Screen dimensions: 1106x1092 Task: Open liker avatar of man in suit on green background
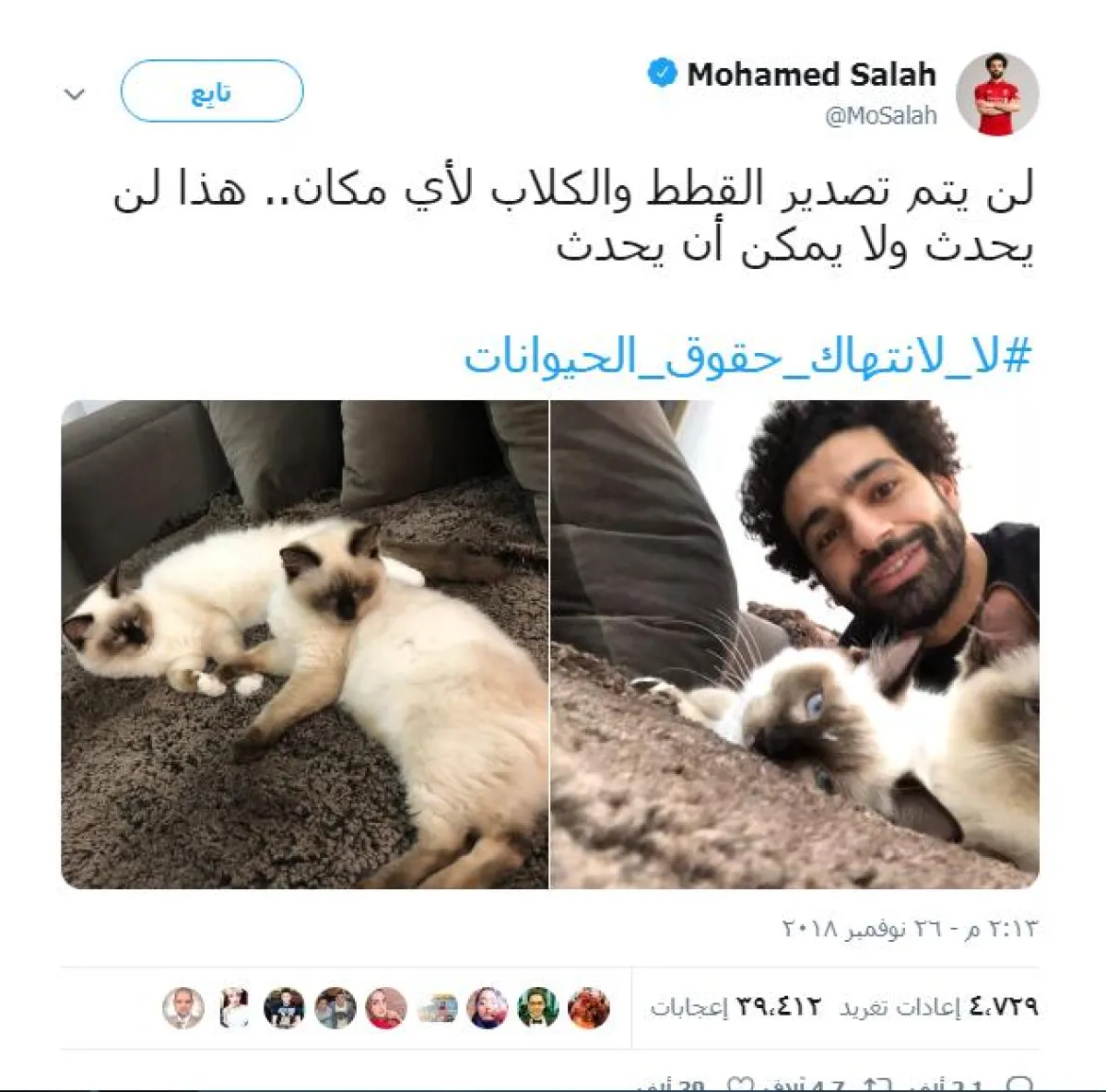536,1007
